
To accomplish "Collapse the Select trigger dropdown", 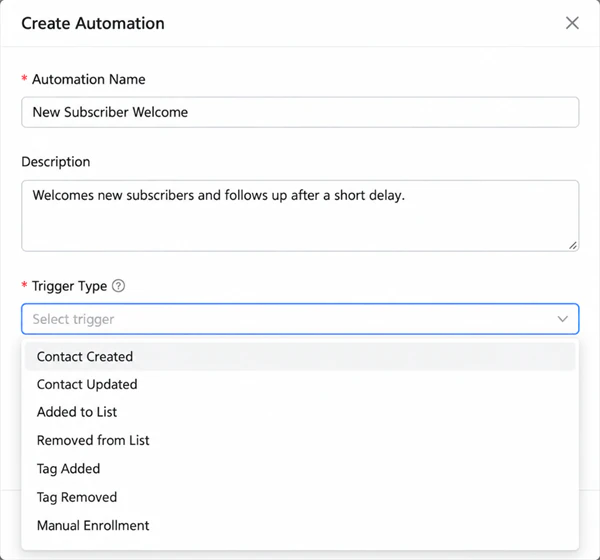I will click(x=300, y=319).
